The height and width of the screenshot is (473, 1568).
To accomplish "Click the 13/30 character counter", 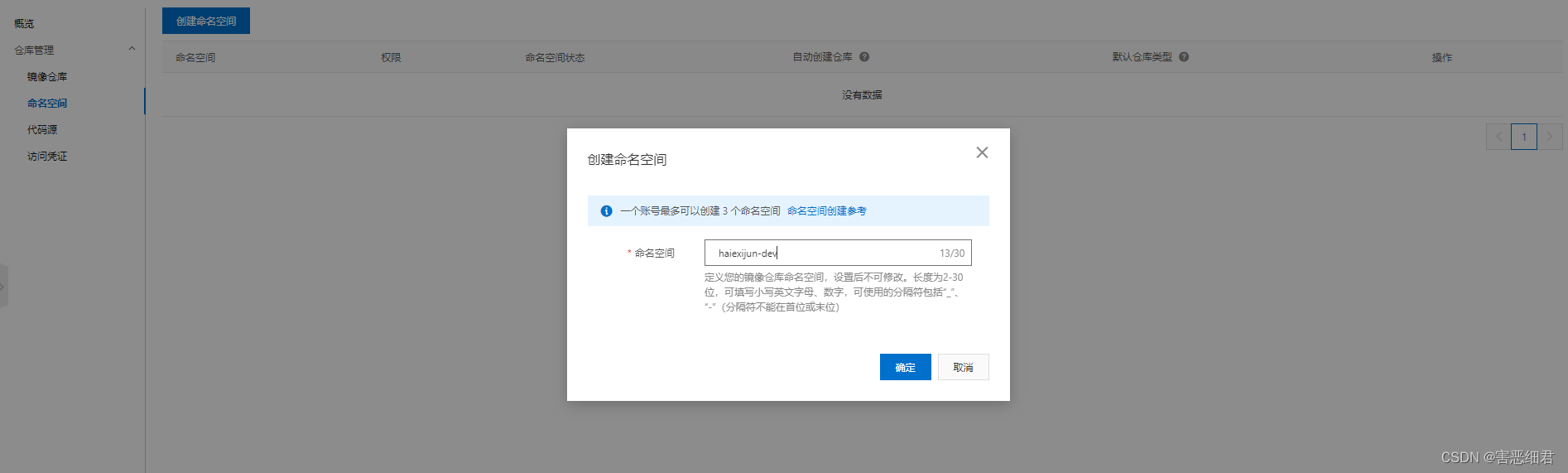I will [x=952, y=253].
